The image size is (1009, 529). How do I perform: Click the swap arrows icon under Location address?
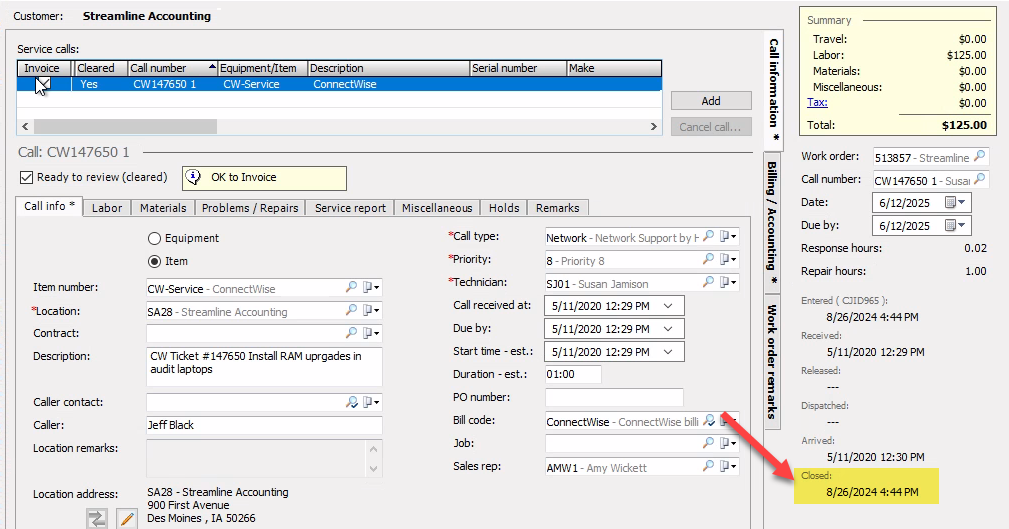pos(97,519)
